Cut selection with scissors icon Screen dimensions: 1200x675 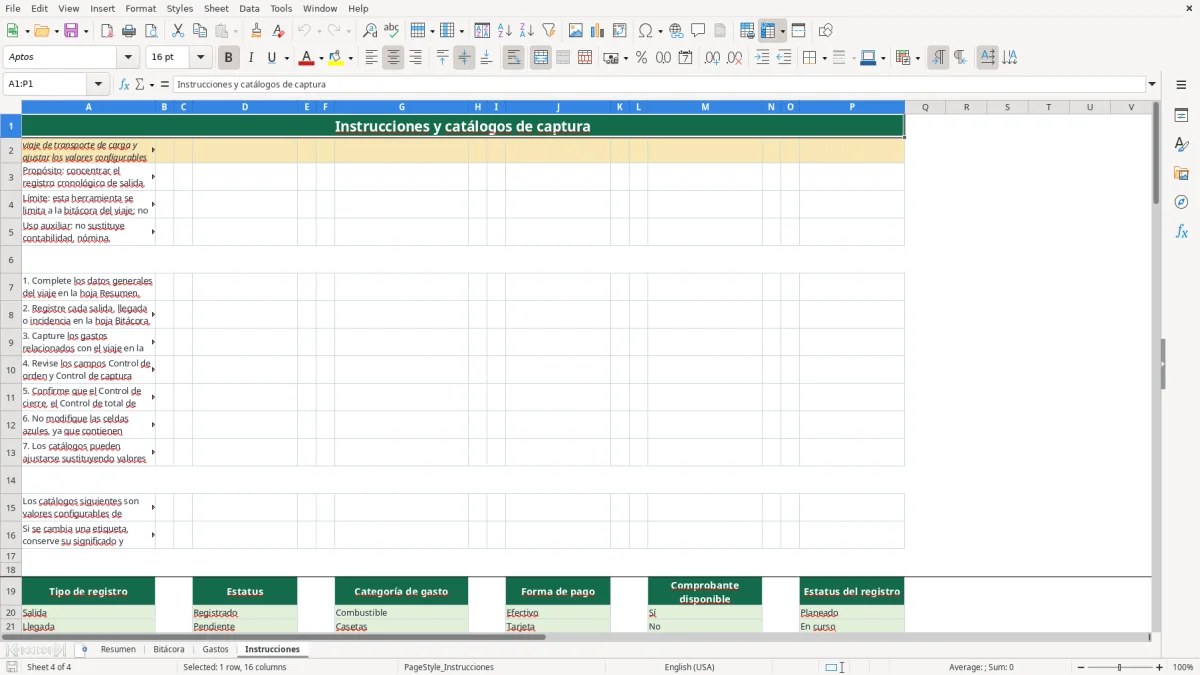coord(178,31)
